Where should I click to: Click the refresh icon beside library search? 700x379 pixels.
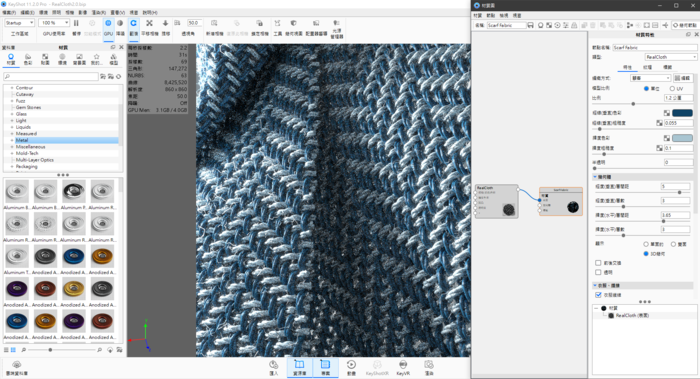tap(119, 77)
